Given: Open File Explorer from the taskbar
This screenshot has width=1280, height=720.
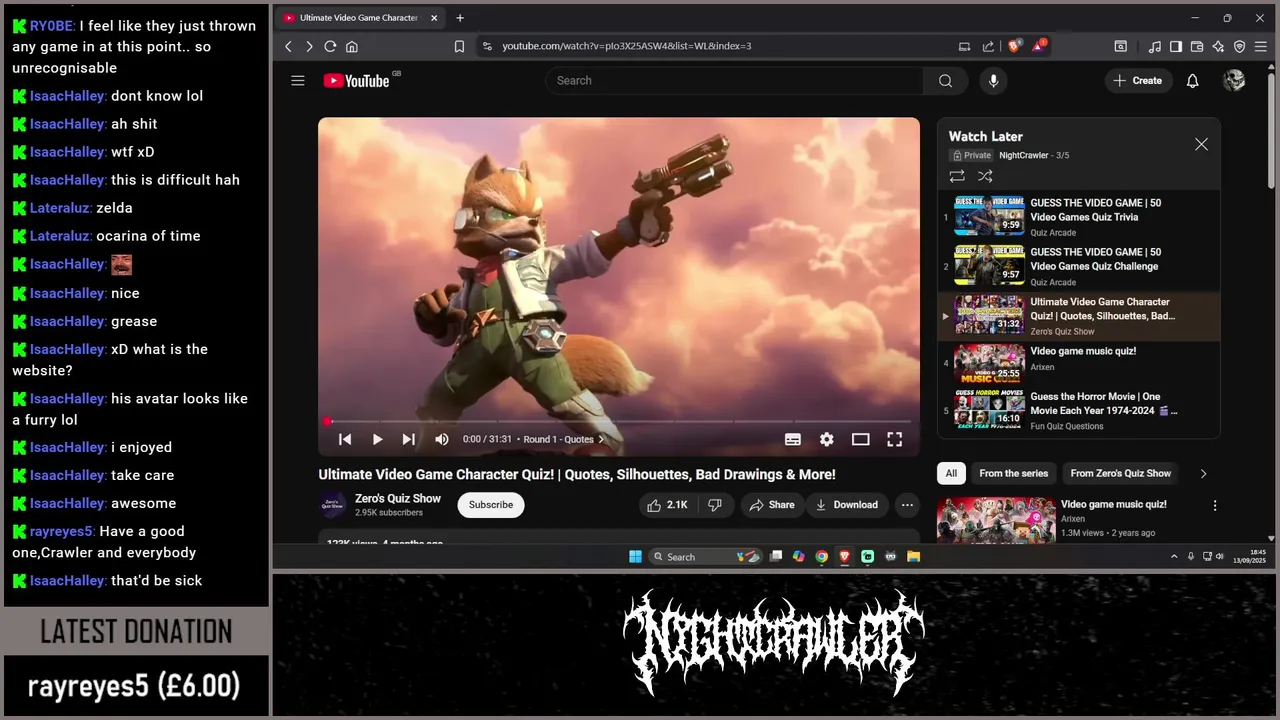Looking at the screenshot, I should click(913, 557).
